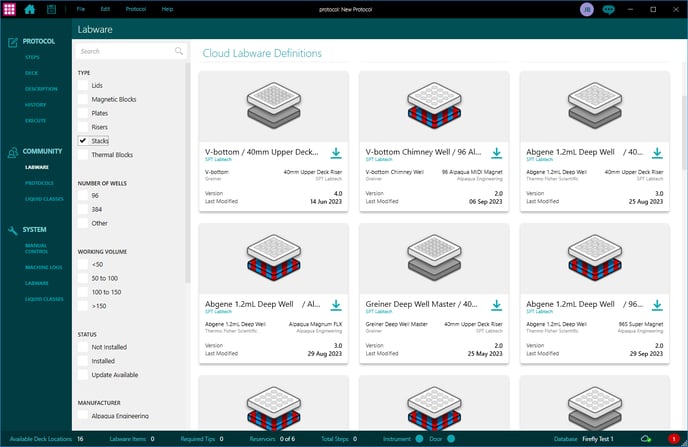Open the V-bottom / 40mm Upper Deck thumbnail
Viewport: 688px width, 447px height.
(274, 106)
